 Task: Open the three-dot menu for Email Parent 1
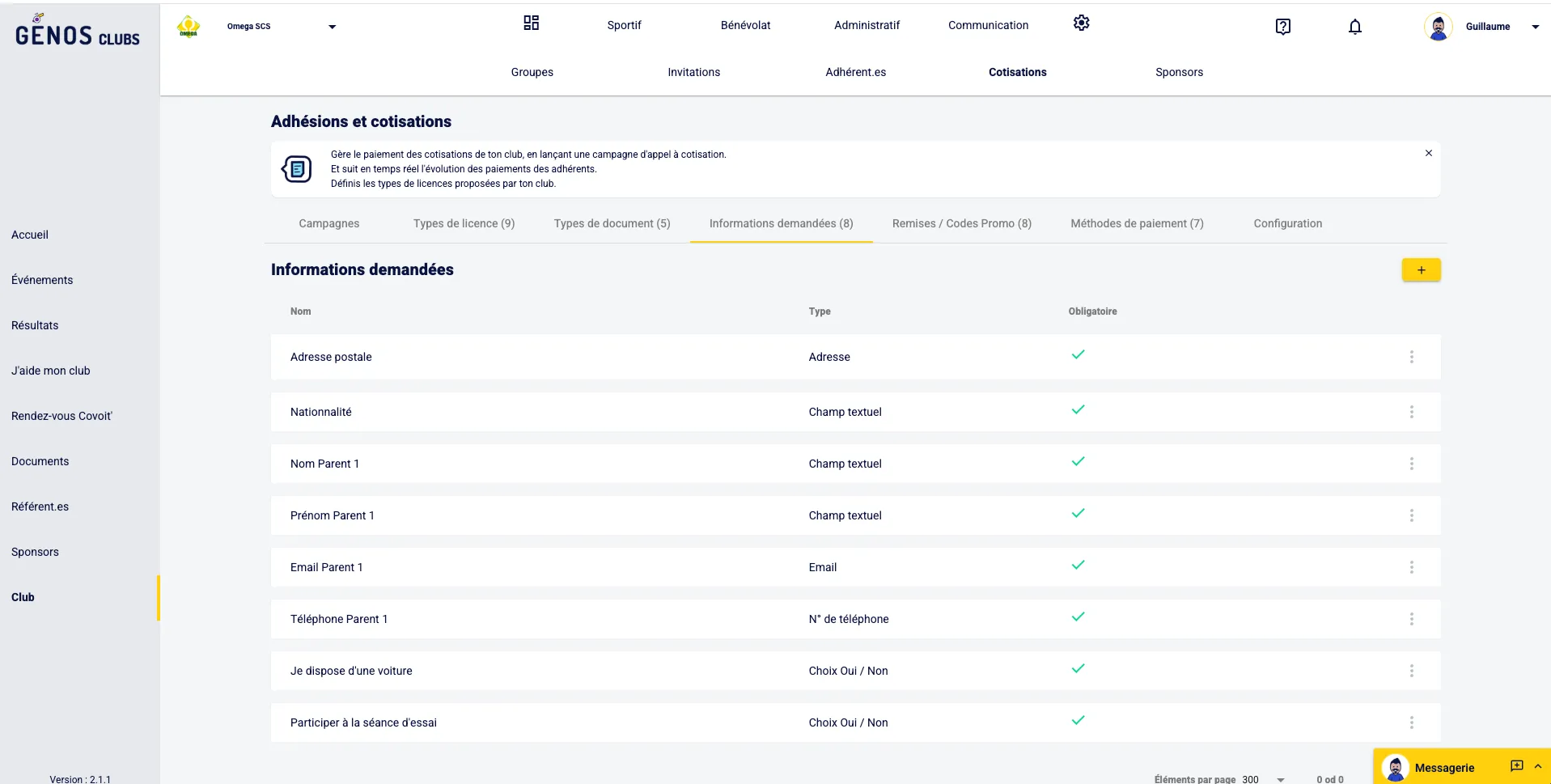pyautogui.click(x=1411, y=567)
